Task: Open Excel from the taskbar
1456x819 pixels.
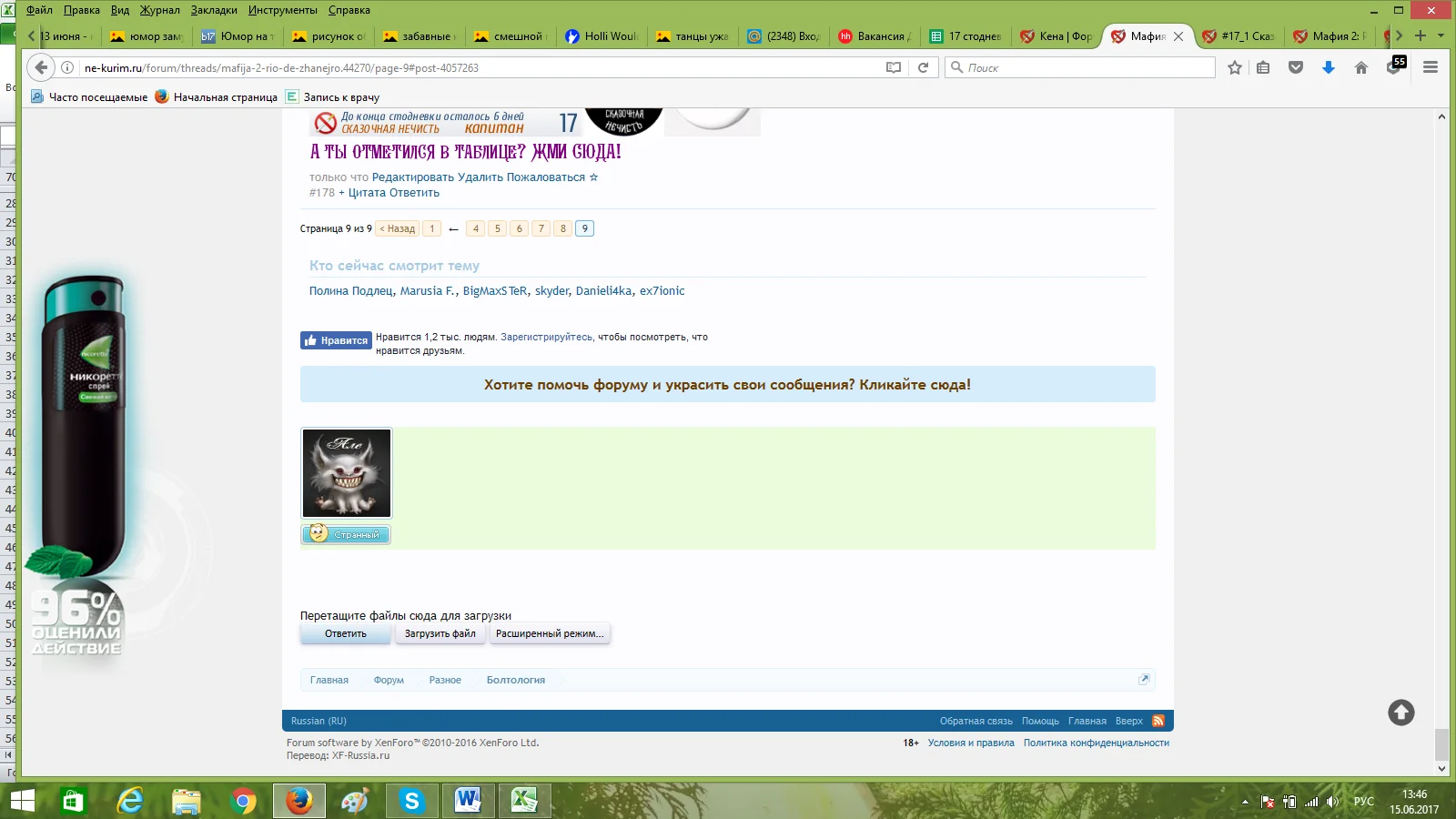Action: 523,801
